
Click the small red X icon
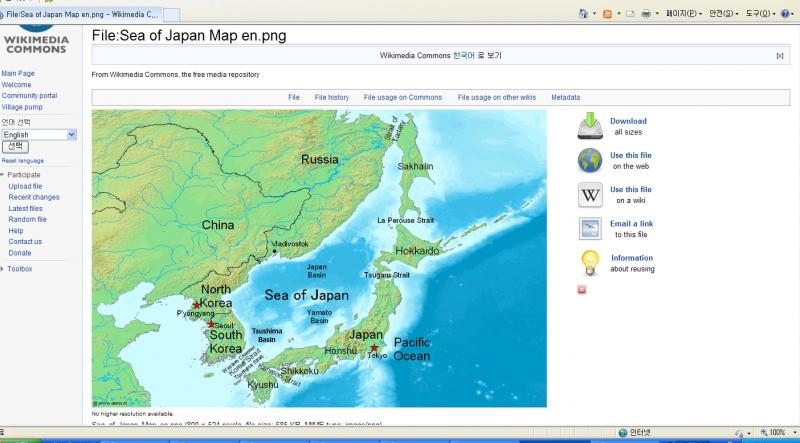click(582, 290)
